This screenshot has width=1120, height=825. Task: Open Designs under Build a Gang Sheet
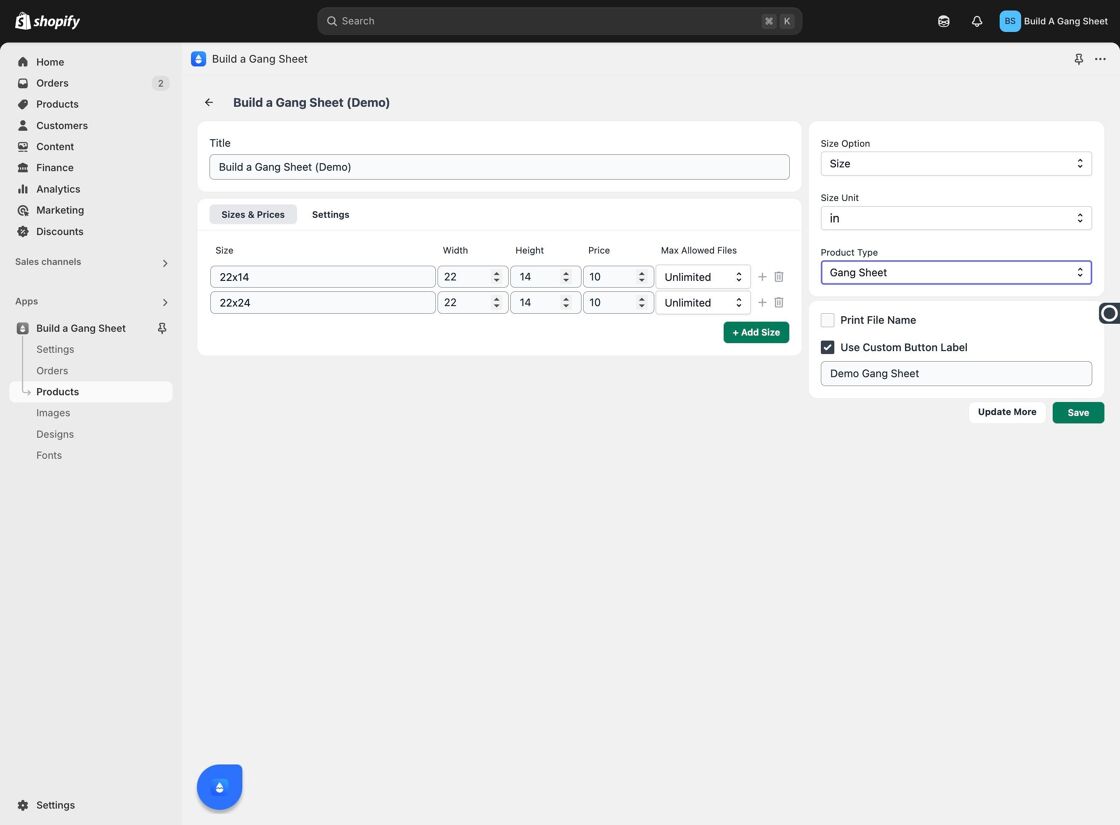tap(55, 434)
